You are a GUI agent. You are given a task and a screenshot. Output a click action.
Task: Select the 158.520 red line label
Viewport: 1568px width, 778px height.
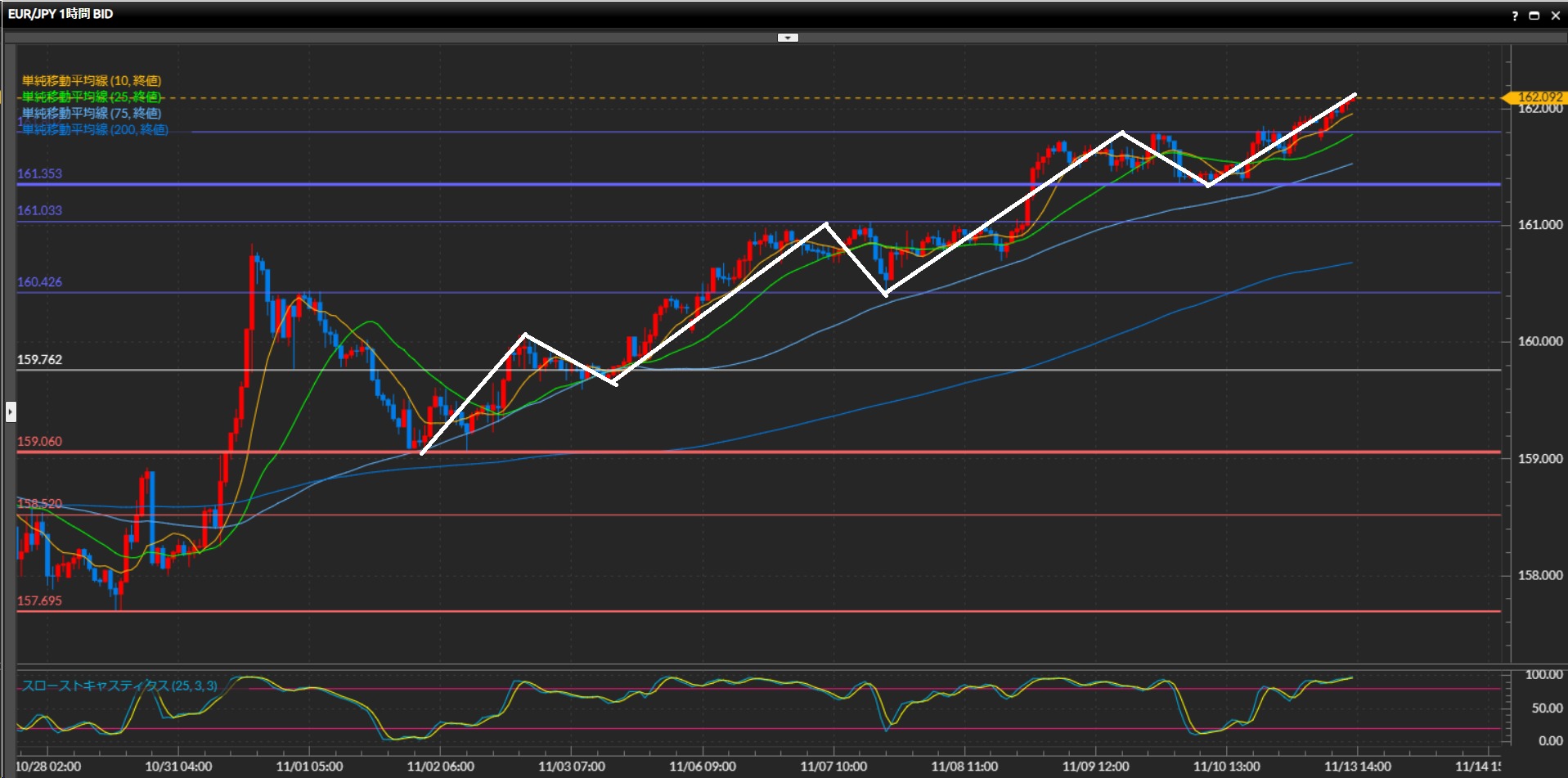tap(39, 504)
